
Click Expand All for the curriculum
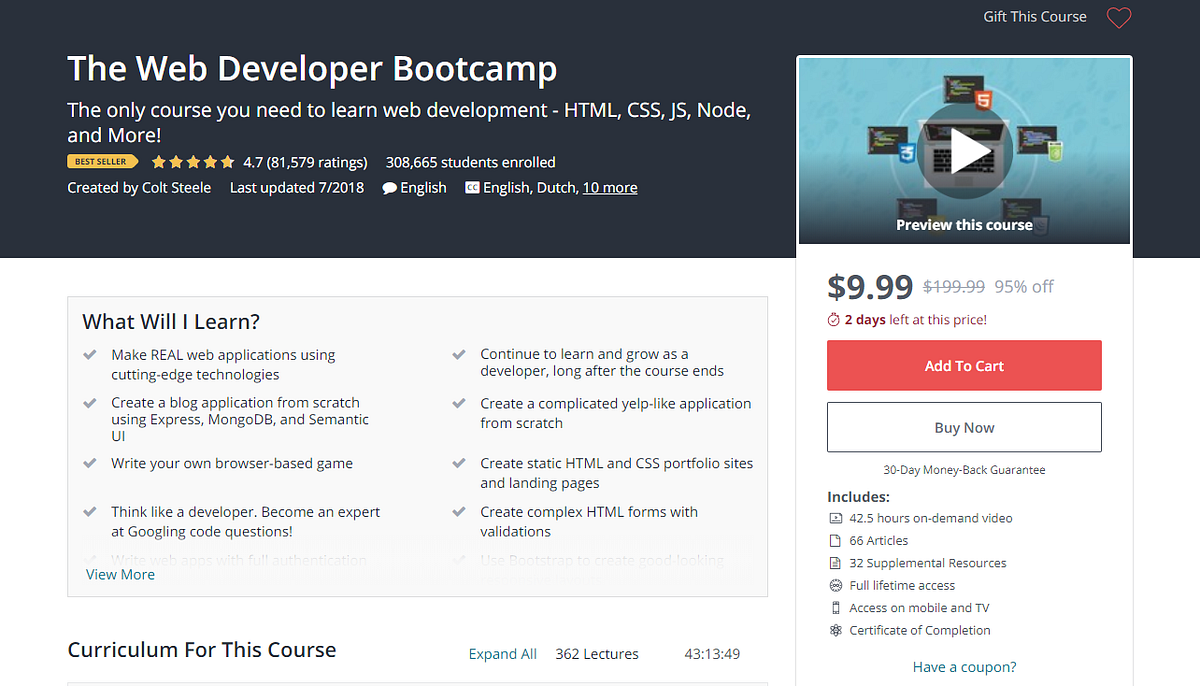pyautogui.click(x=503, y=653)
